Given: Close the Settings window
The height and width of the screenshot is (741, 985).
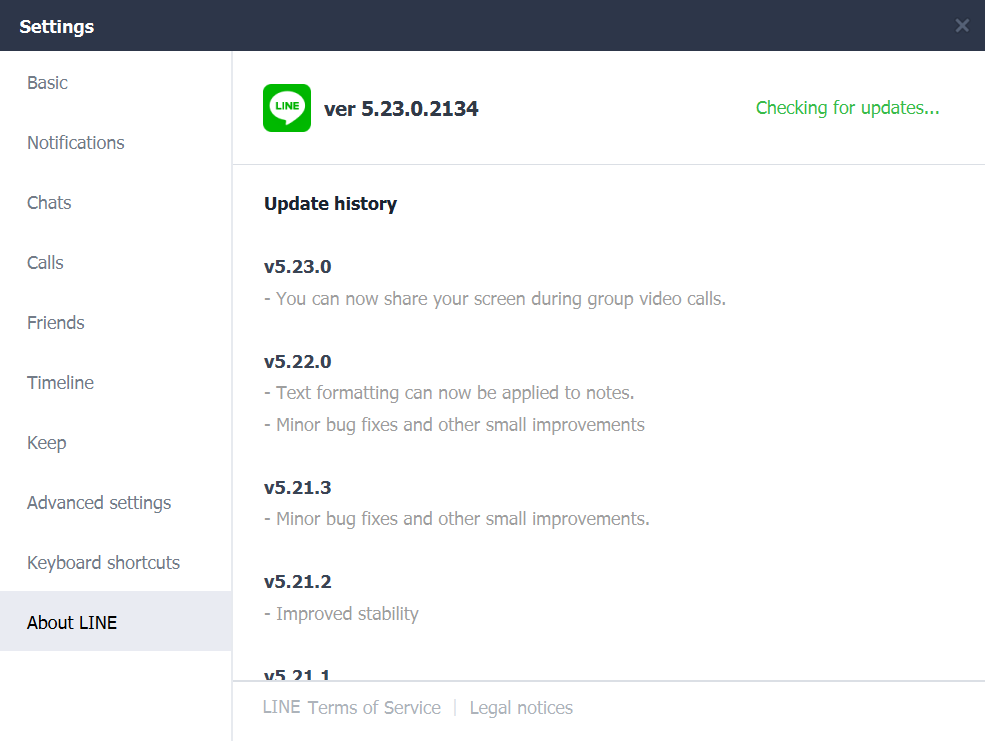Looking at the screenshot, I should pyautogui.click(x=962, y=26).
